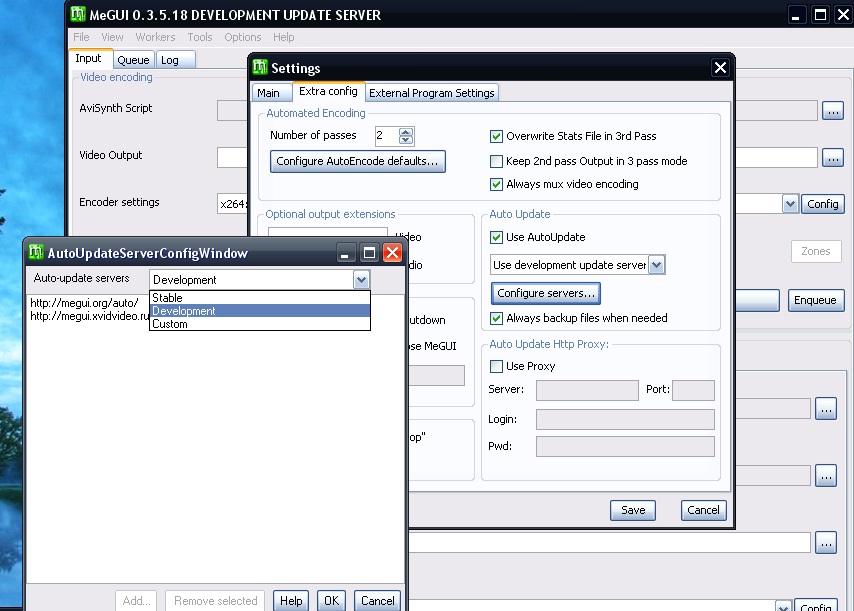Close the AutoUpdateServerConfigWindow with red X
Screen dimensions: 854x611
pyautogui.click(x=392, y=253)
